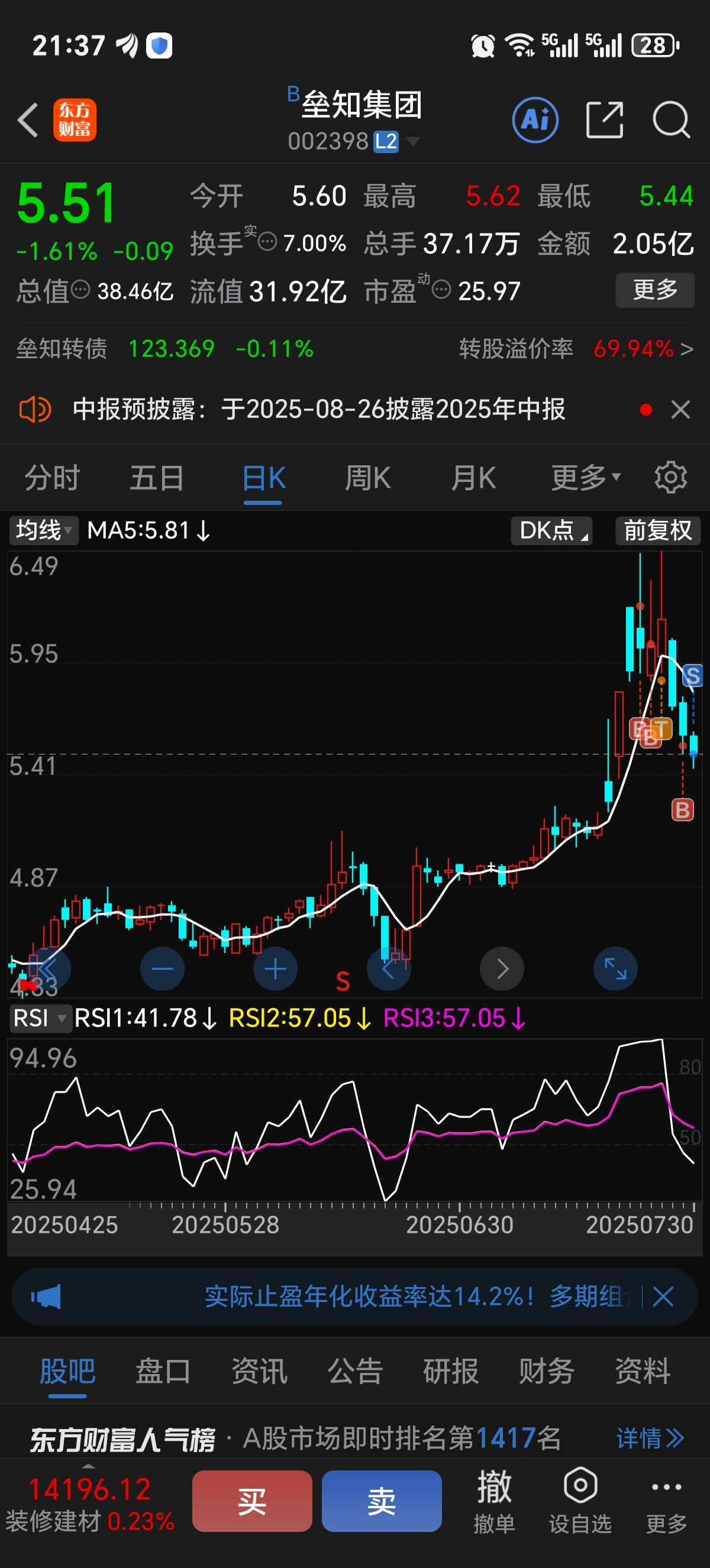Open 详情 popularity ranking link

pyautogui.click(x=650, y=1439)
